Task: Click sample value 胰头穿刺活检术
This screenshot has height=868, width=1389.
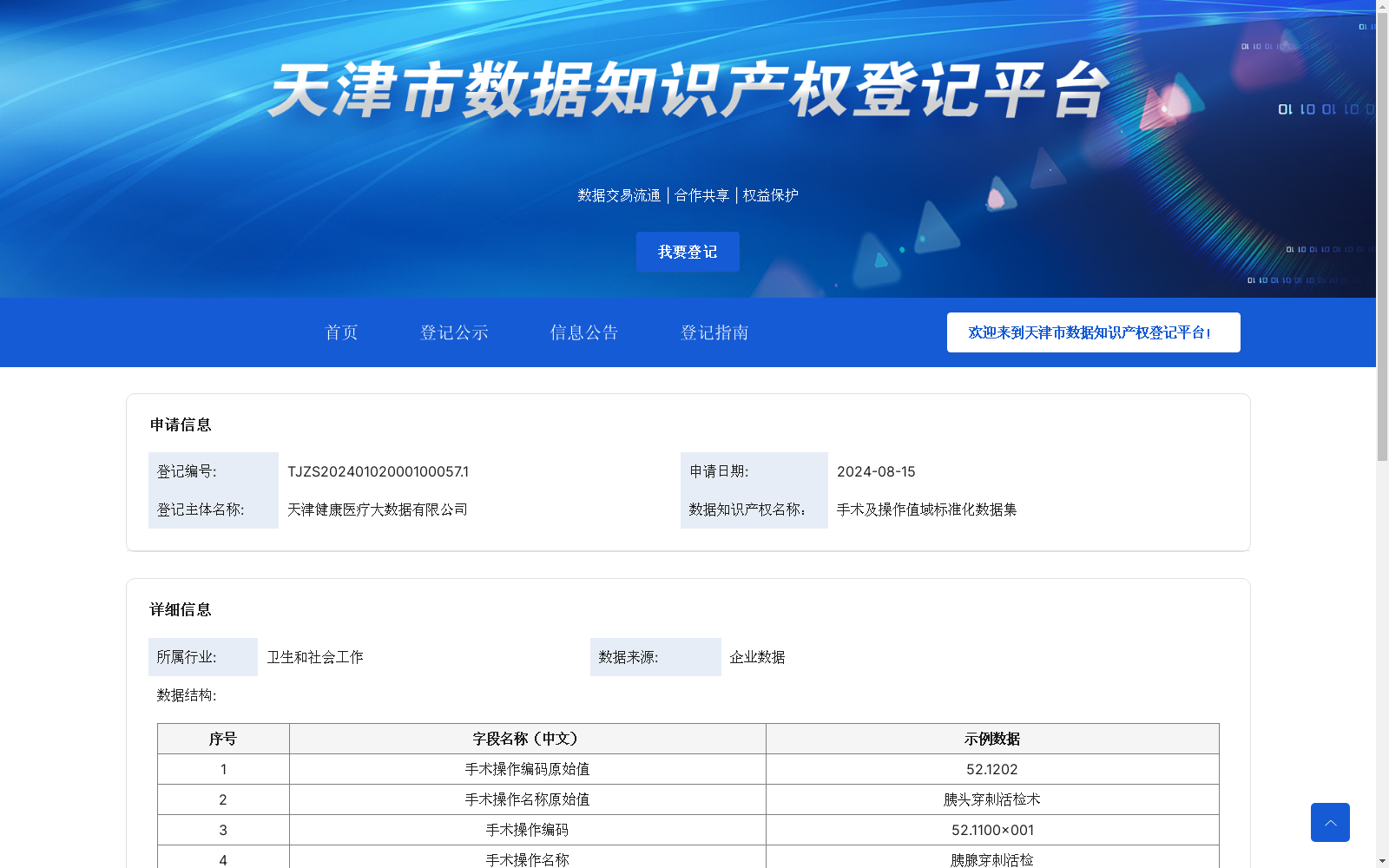Action: pos(992,799)
